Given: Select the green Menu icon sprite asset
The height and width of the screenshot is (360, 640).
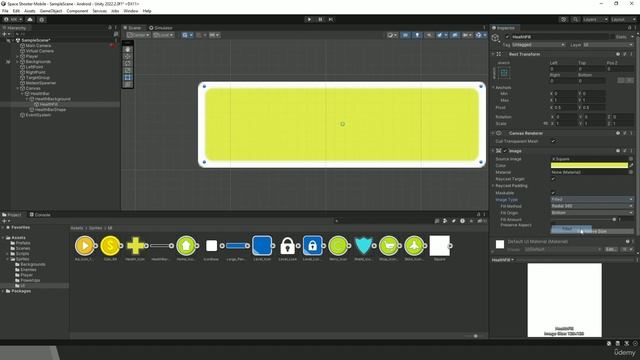Looking at the screenshot, I should (x=338, y=245).
